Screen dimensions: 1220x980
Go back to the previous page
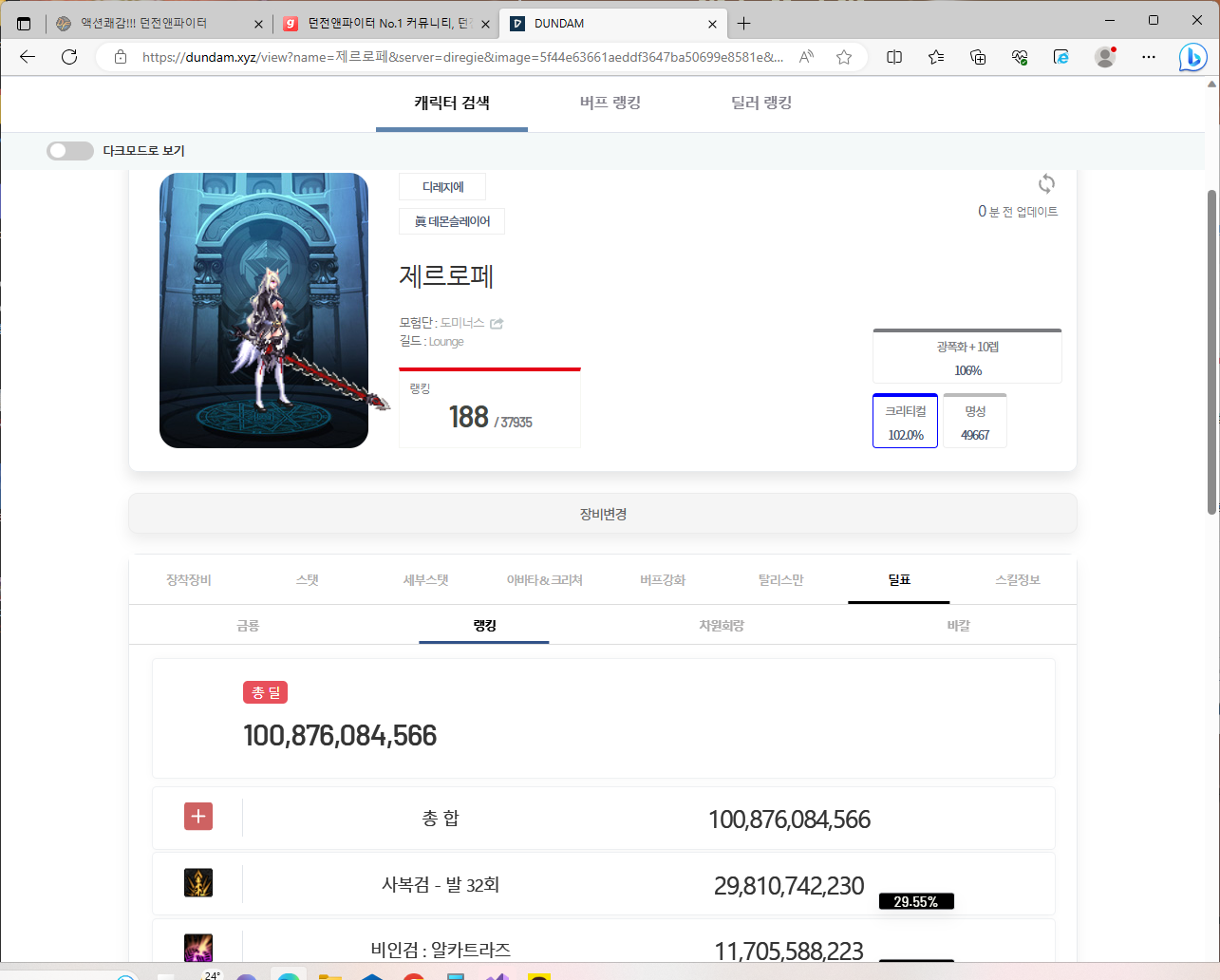(x=28, y=57)
